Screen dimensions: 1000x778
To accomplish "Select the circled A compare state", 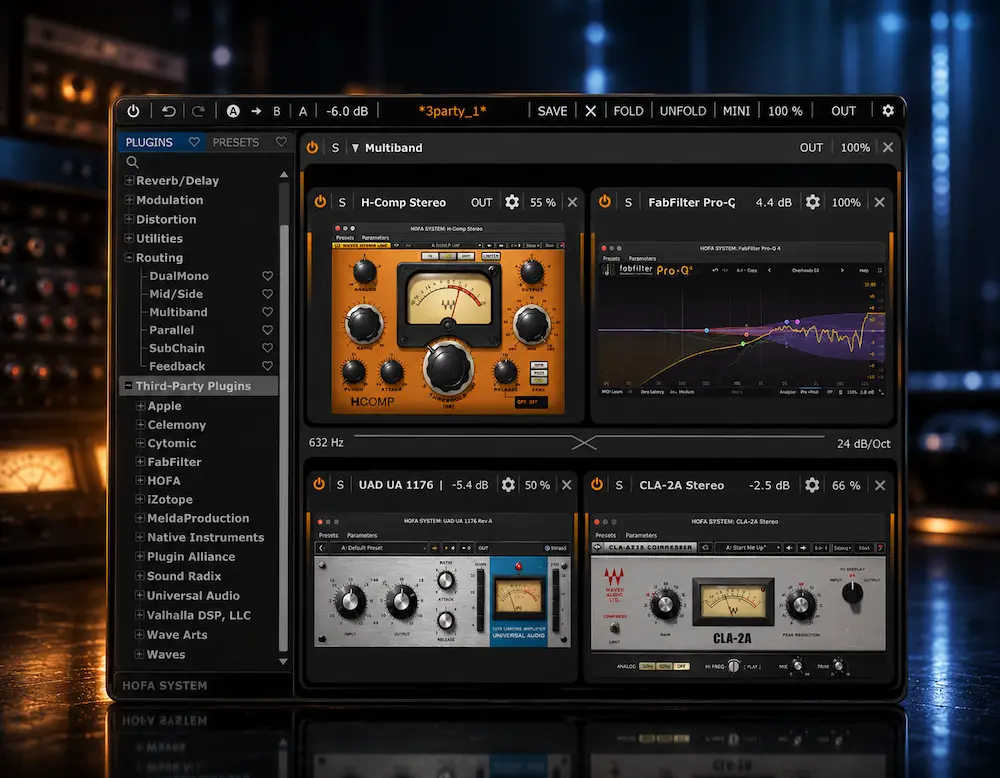I will pos(233,111).
